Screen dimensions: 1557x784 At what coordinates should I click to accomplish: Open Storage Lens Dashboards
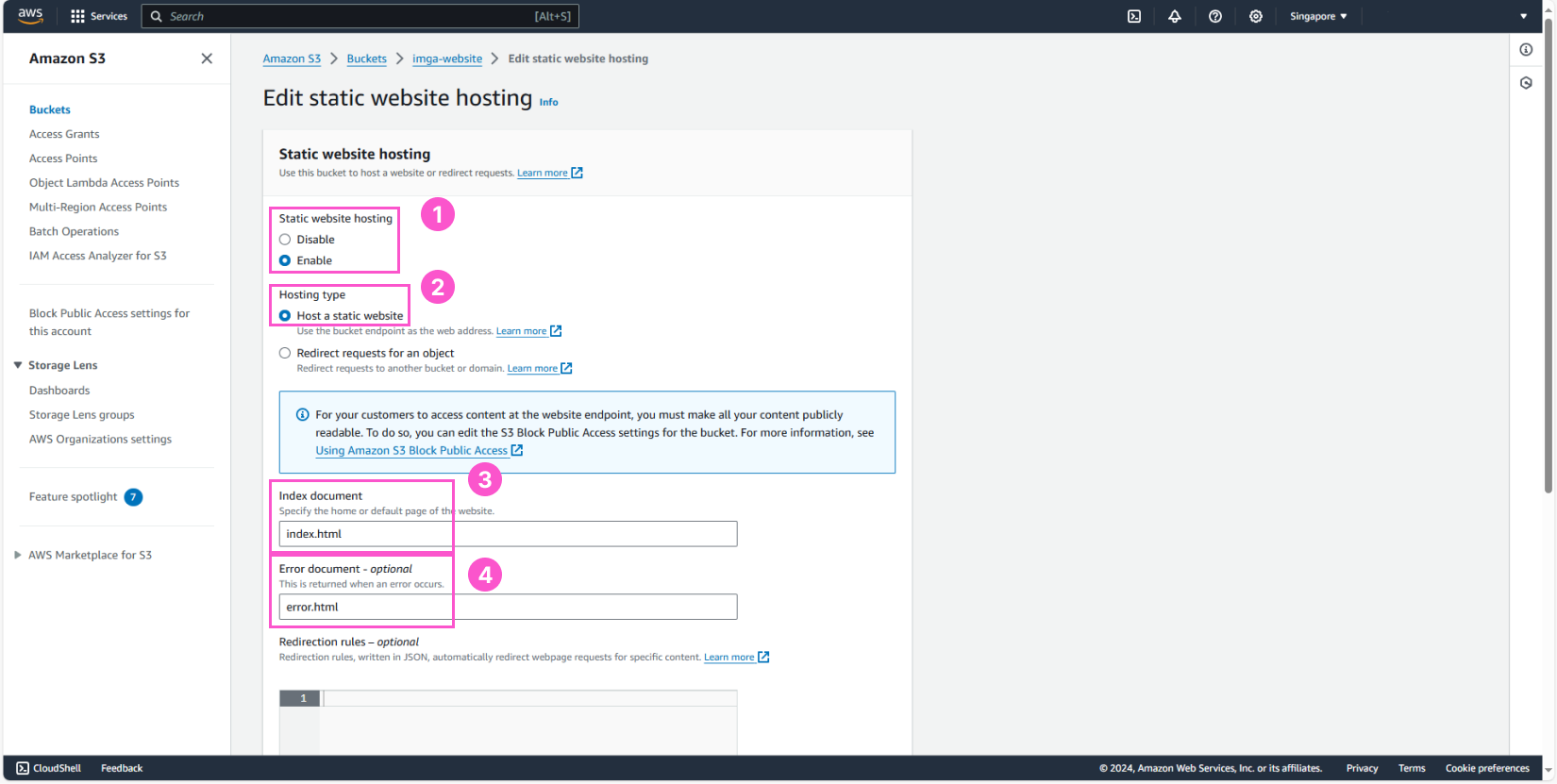59,391
